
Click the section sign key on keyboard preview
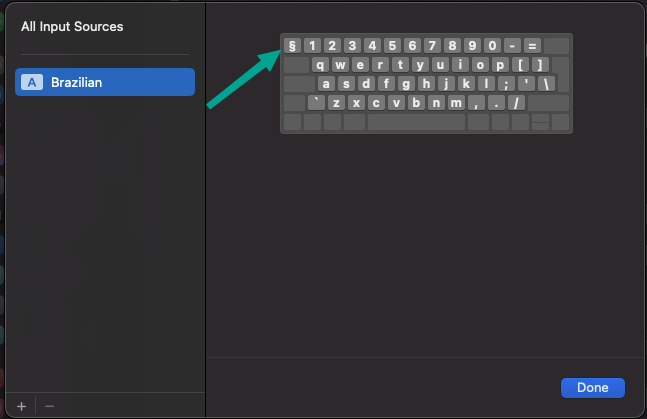click(292, 45)
